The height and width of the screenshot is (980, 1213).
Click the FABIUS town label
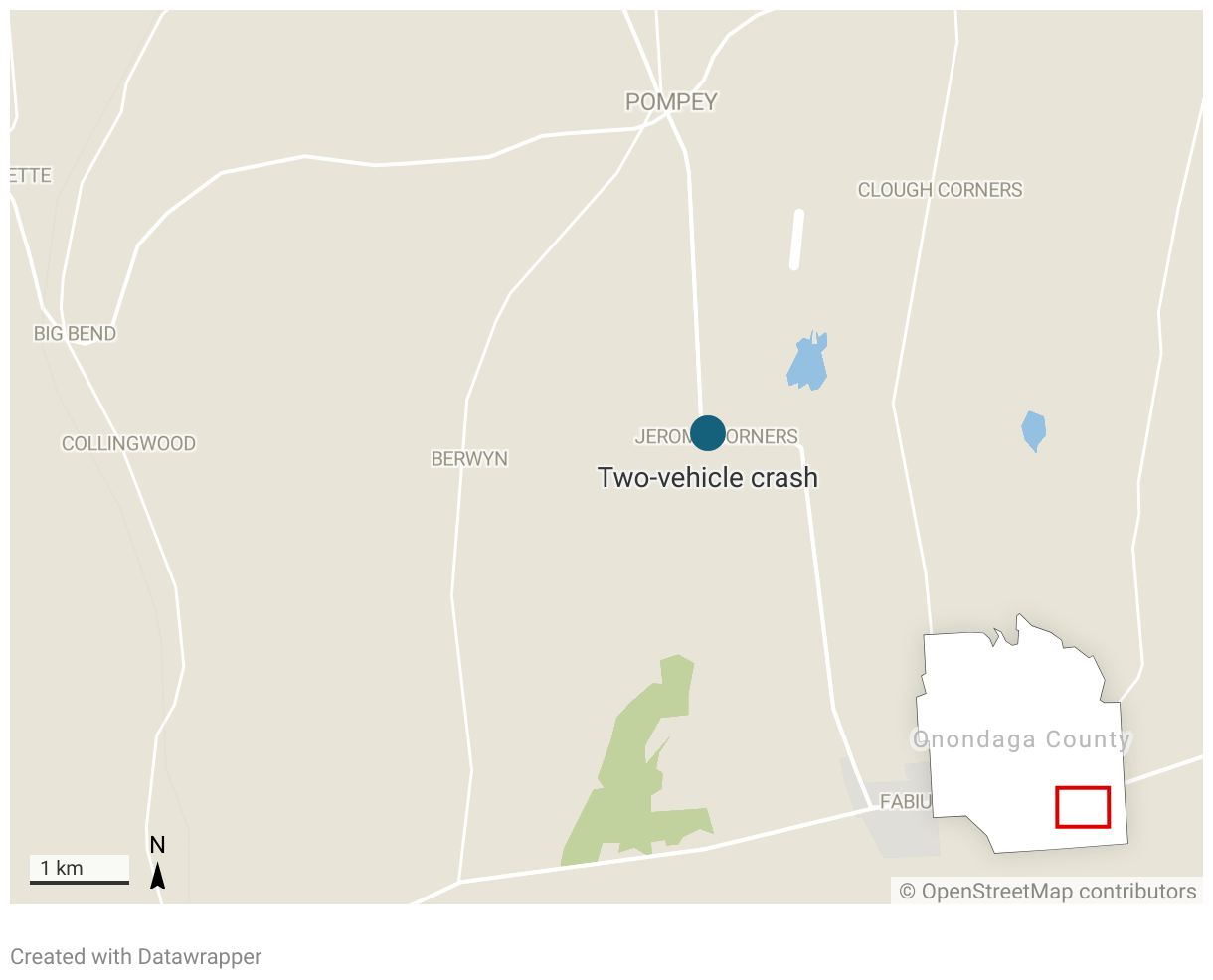coord(906,801)
